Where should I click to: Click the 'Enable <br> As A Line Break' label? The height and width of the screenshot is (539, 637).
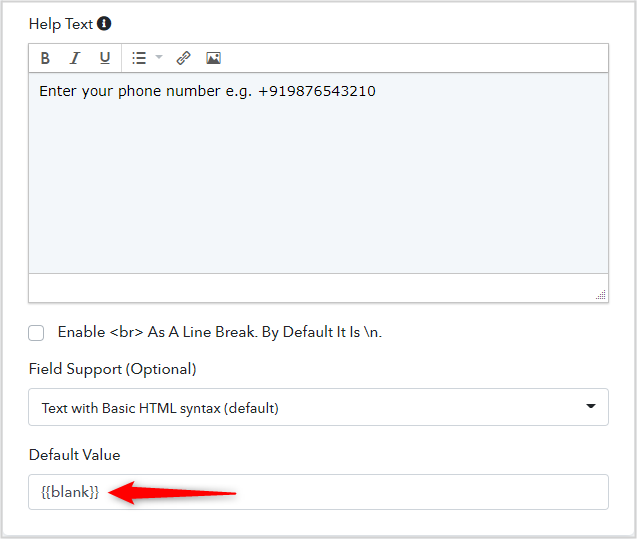pos(220,332)
